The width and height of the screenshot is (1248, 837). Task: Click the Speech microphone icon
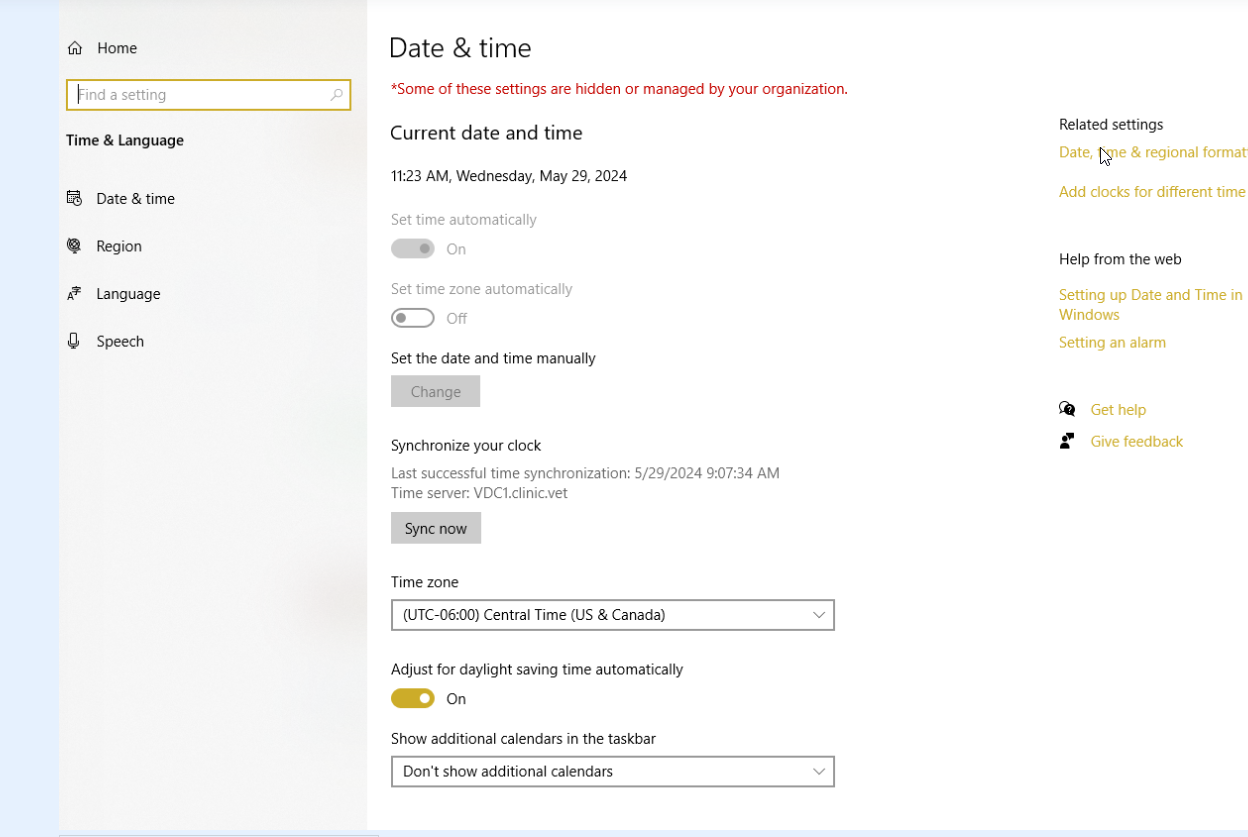74,341
